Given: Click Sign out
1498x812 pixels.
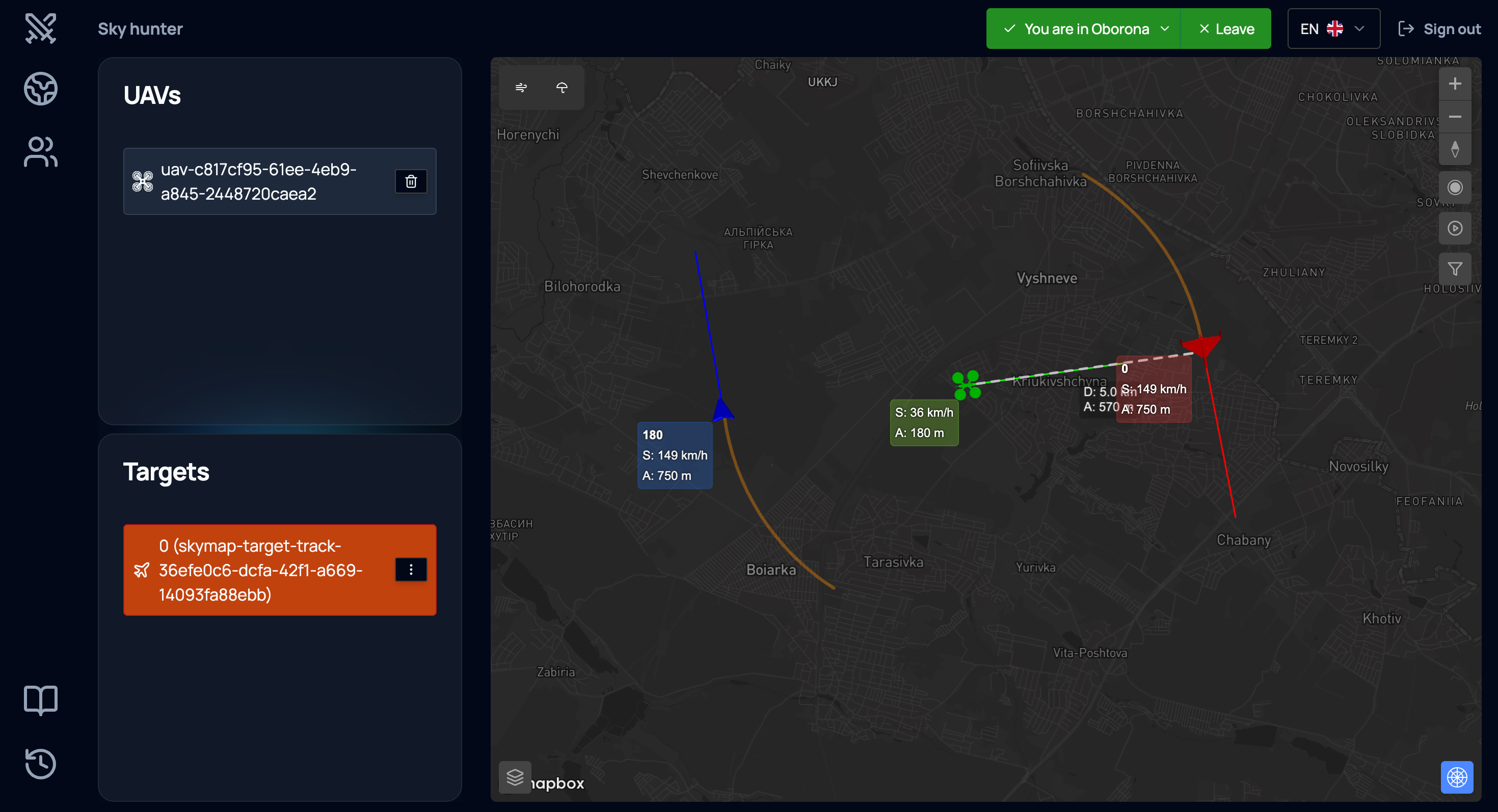Looking at the screenshot, I should [1439, 29].
